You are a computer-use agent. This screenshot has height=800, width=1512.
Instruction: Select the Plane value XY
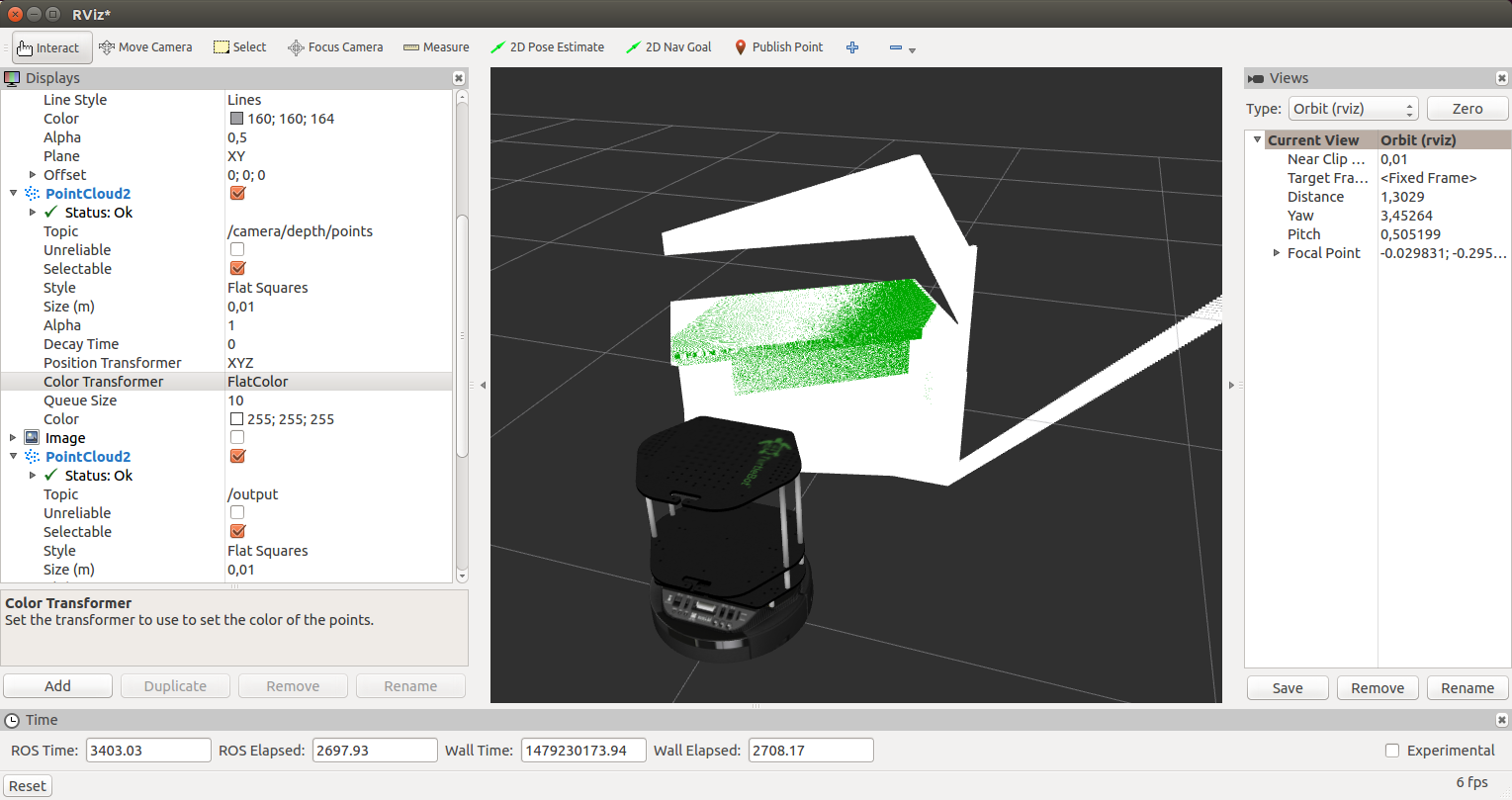tap(236, 156)
